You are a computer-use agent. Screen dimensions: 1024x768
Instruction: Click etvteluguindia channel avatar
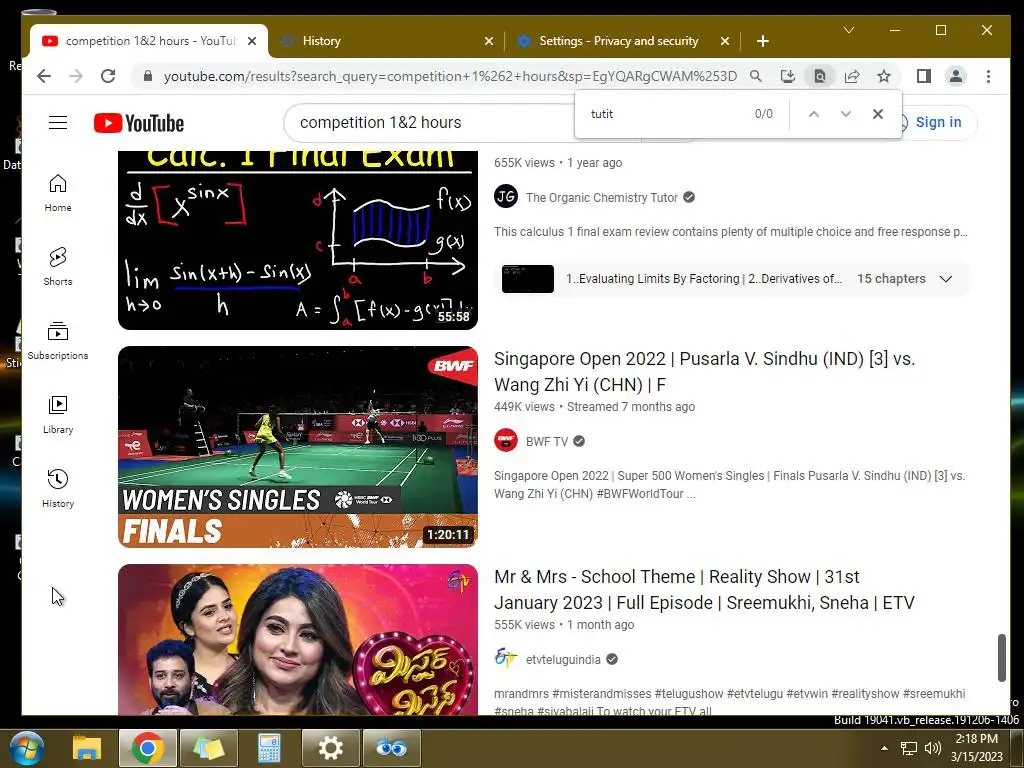(x=506, y=659)
